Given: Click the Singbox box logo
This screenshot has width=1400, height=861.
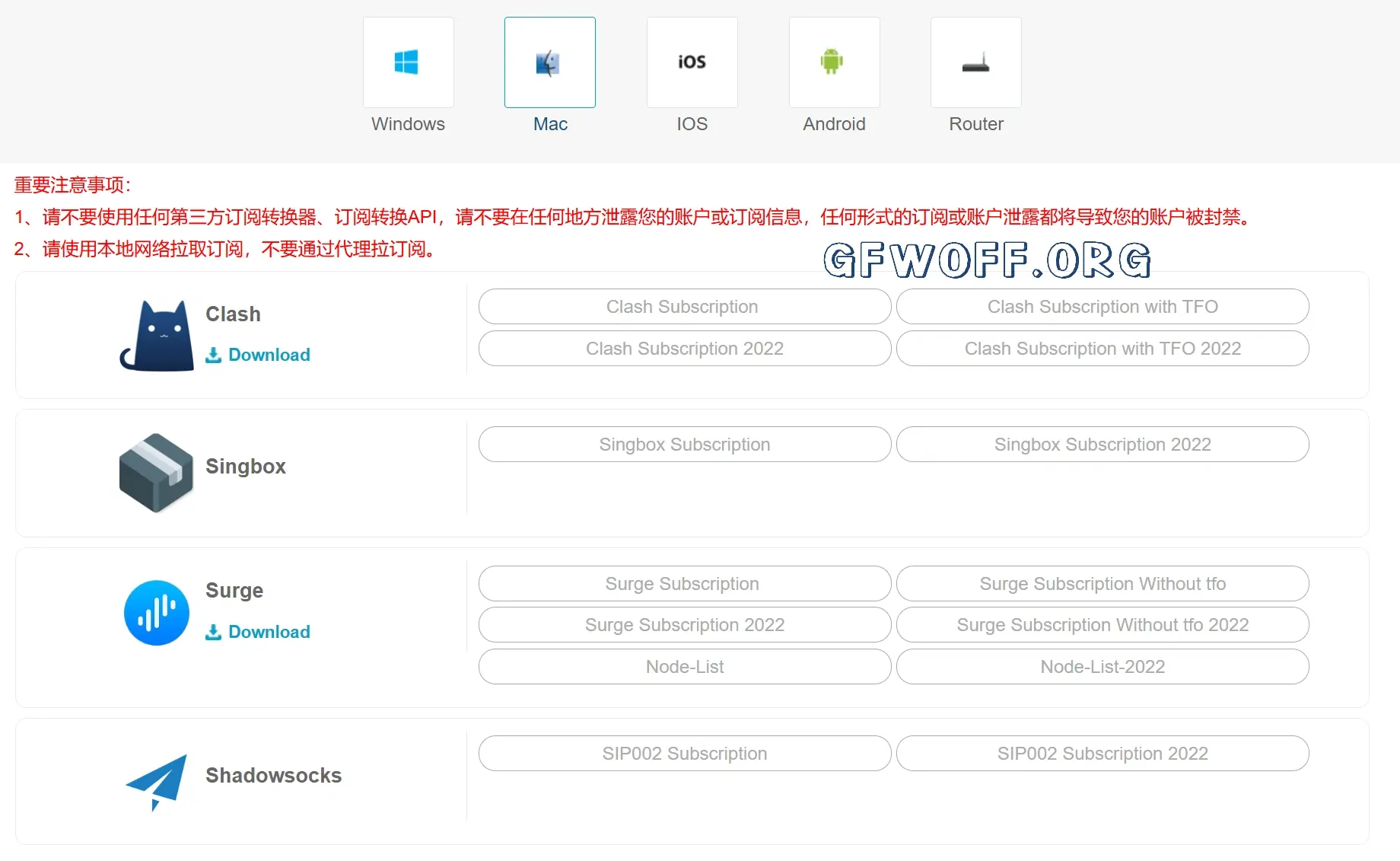Looking at the screenshot, I should tap(157, 473).
